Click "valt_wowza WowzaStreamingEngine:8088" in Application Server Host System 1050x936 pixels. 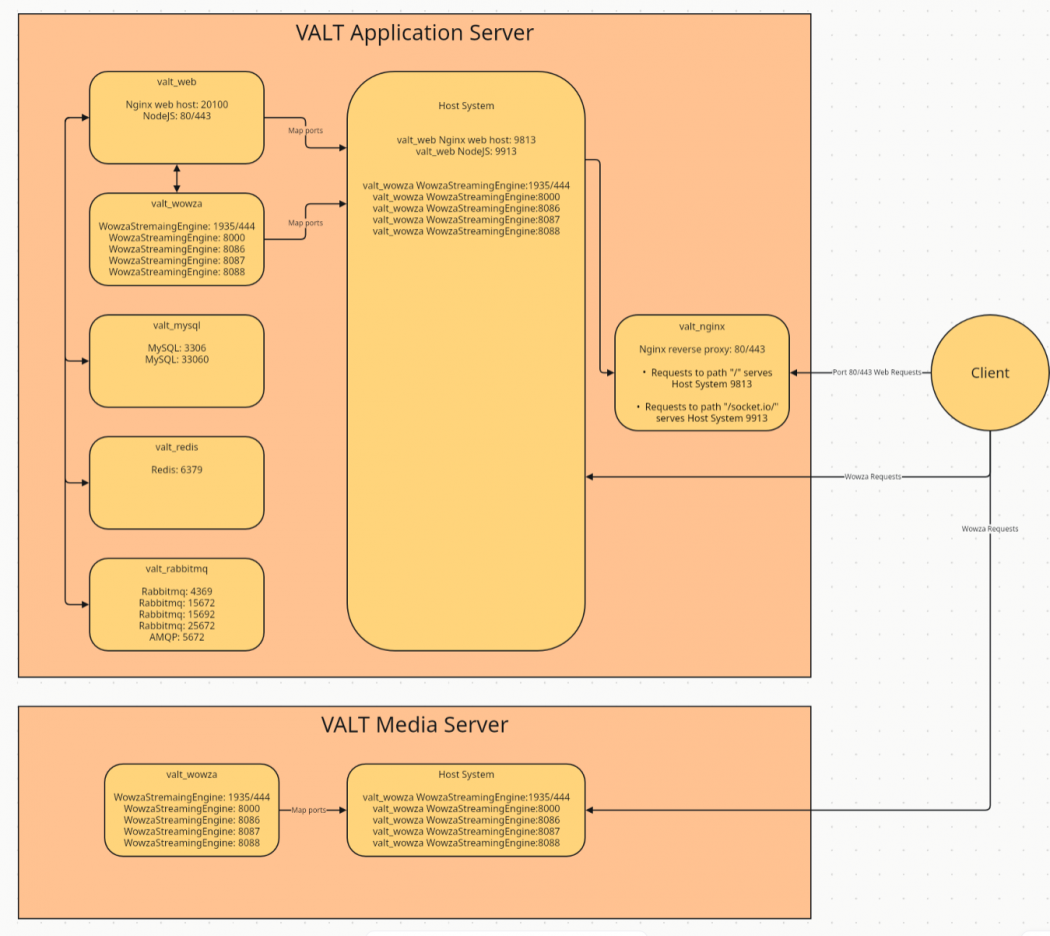click(466, 231)
